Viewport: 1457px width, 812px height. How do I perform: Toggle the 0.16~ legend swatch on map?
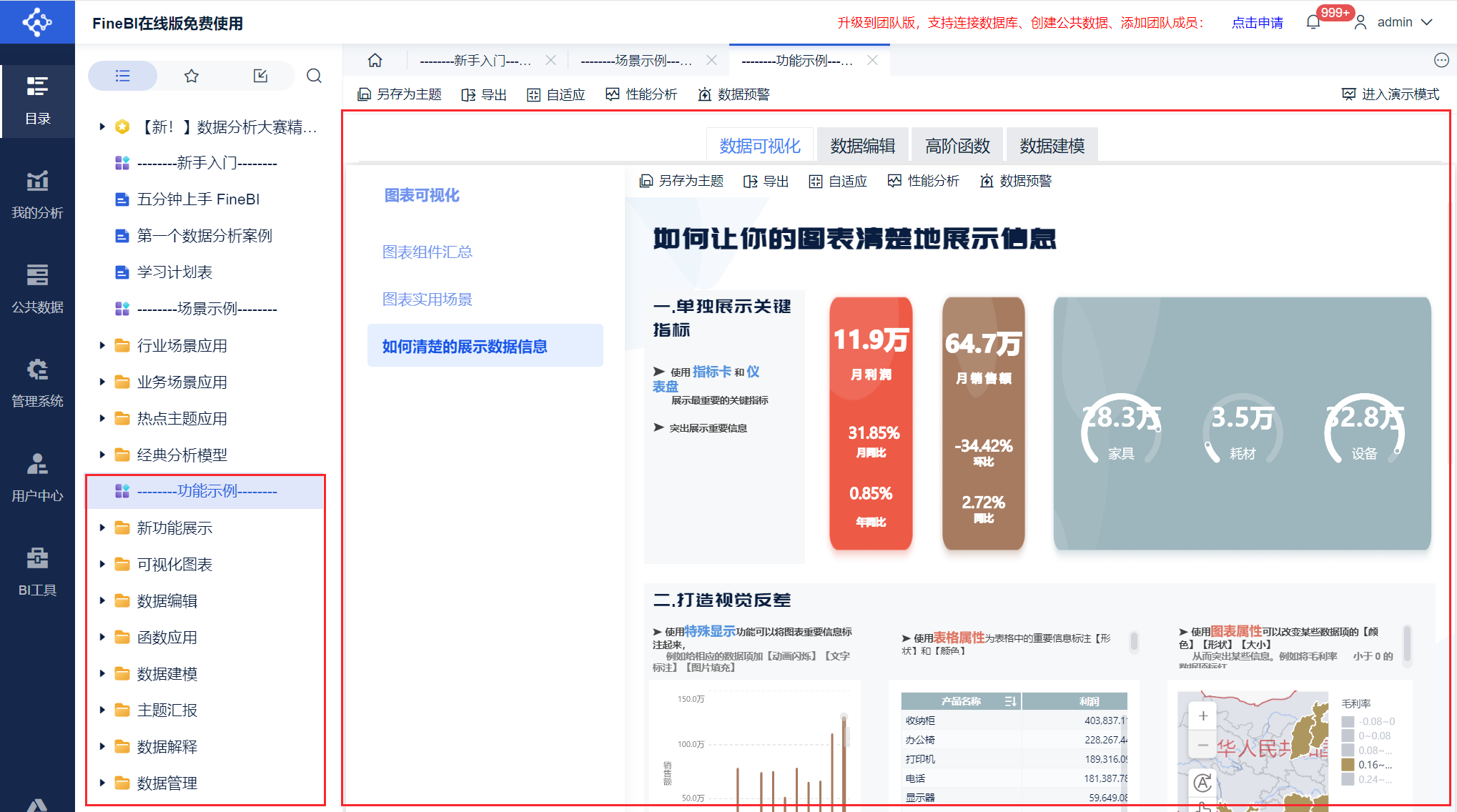point(1348,765)
